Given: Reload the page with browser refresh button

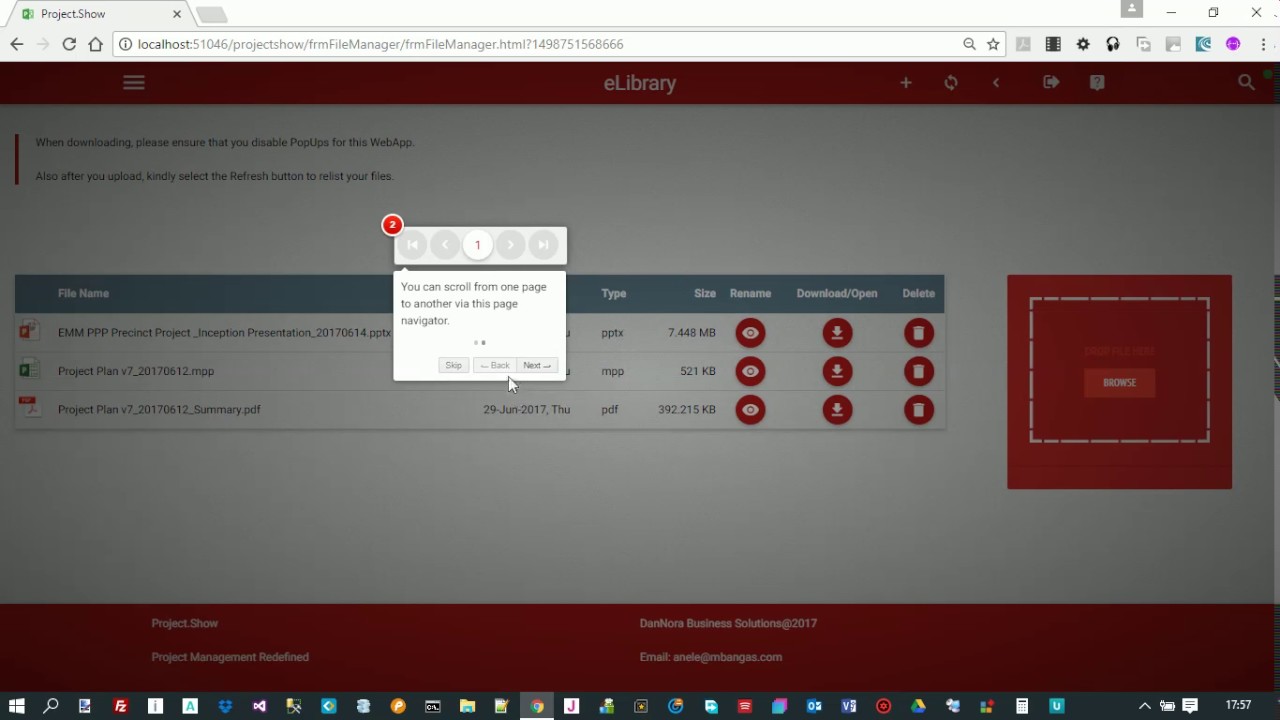Looking at the screenshot, I should click(x=69, y=44).
